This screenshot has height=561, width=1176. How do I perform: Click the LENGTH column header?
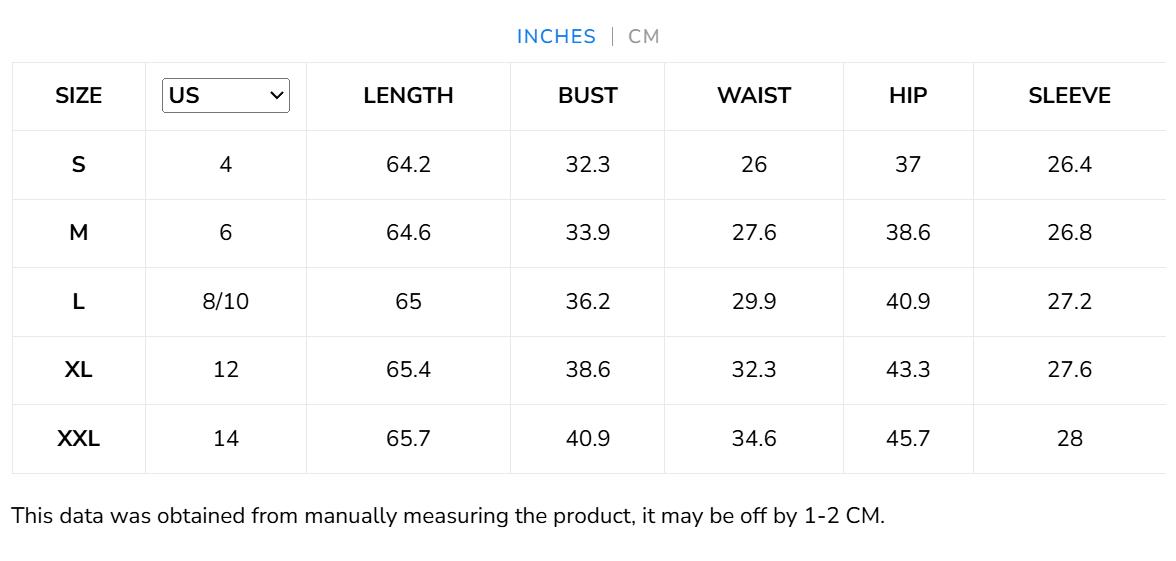(408, 96)
